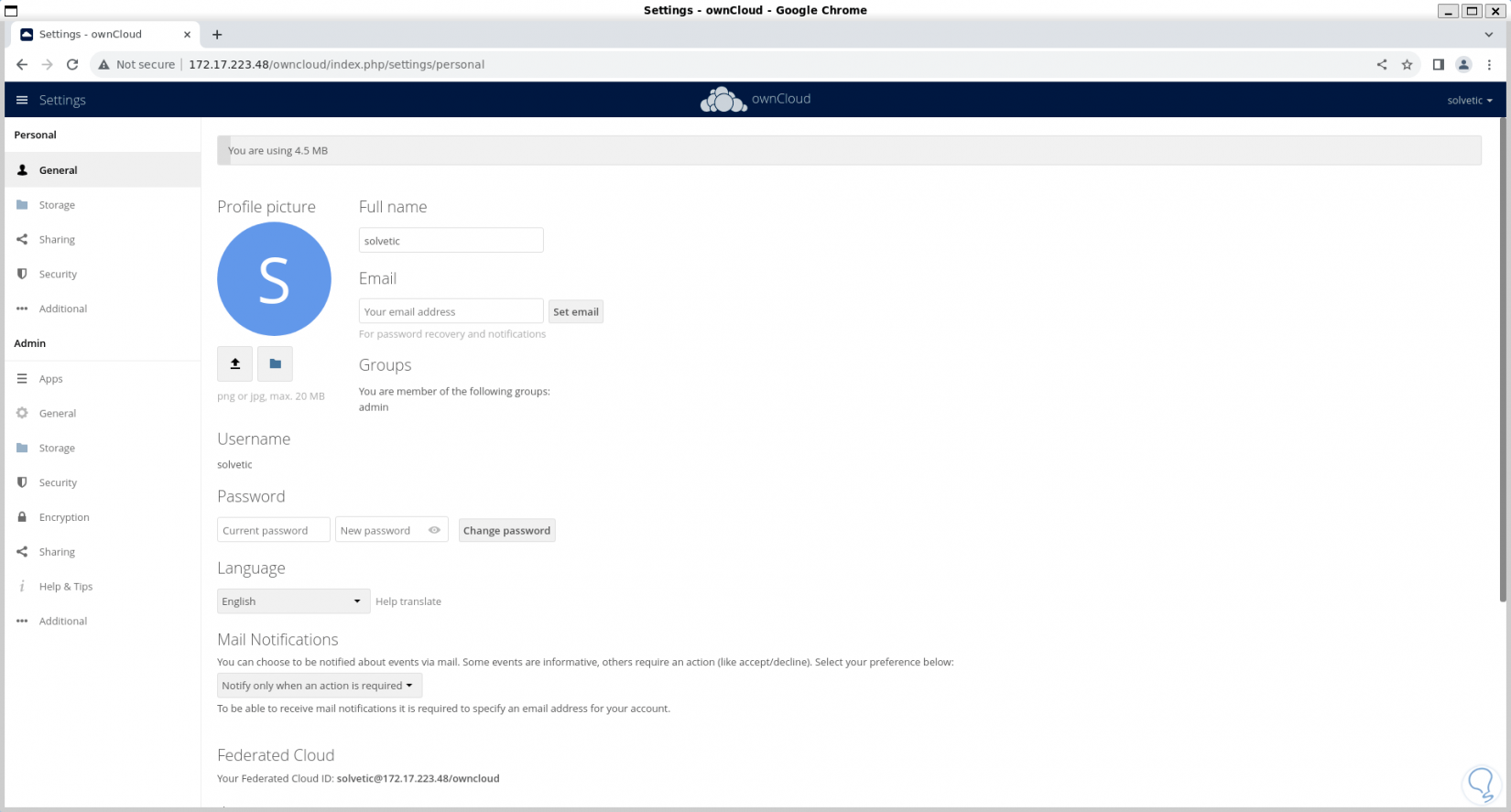This screenshot has height=812, width=1511.
Task: Click the Personal Sharing share icon
Action: point(22,240)
